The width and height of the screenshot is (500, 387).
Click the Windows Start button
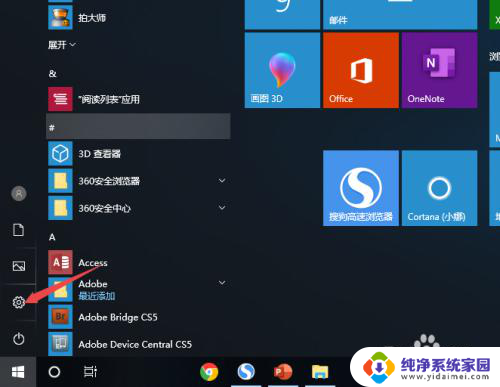point(18,372)
